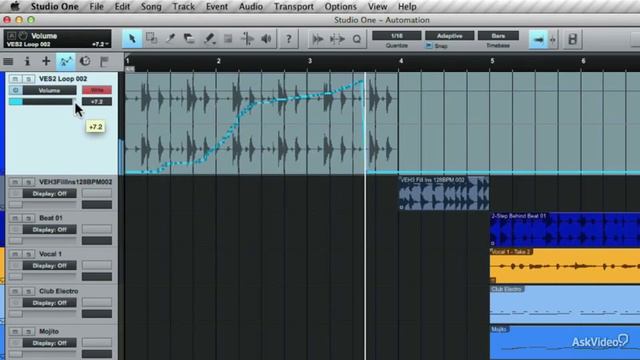The height and width of the screenshot is (360, 640).
Task: Select the 2-Step Behind Beat 01 clip
Action: 565,229
